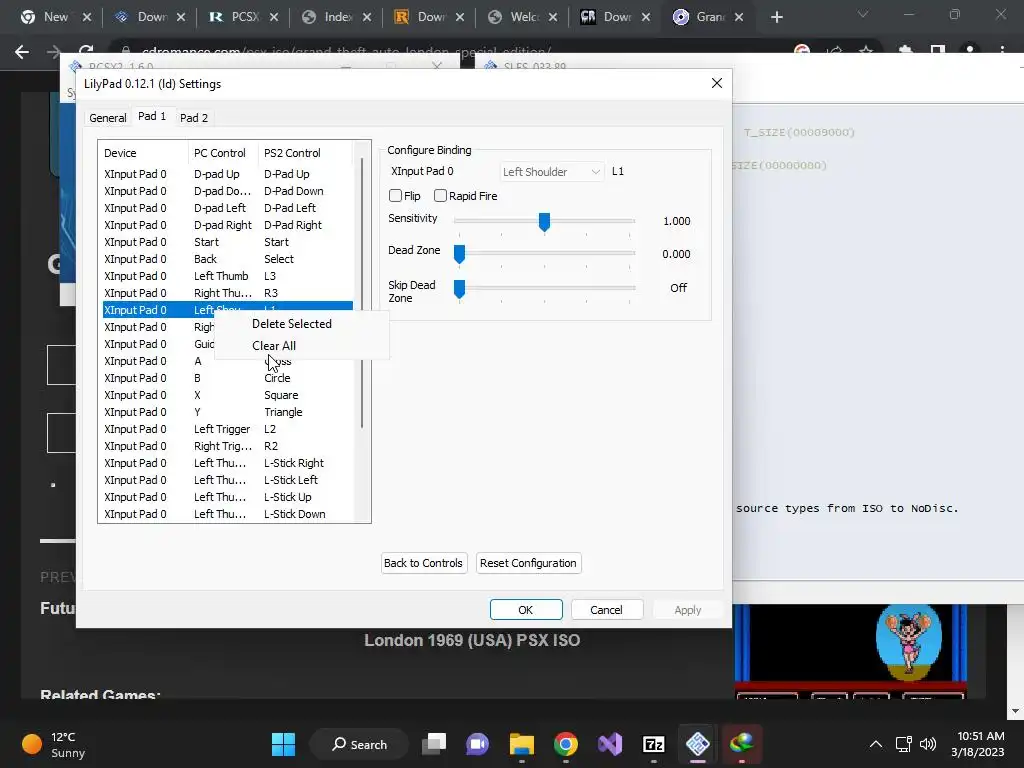The width and height of the screenshot is (1024, 768).
Task: Adjust the Sensitivity slider handle
Action: (544, 222)
